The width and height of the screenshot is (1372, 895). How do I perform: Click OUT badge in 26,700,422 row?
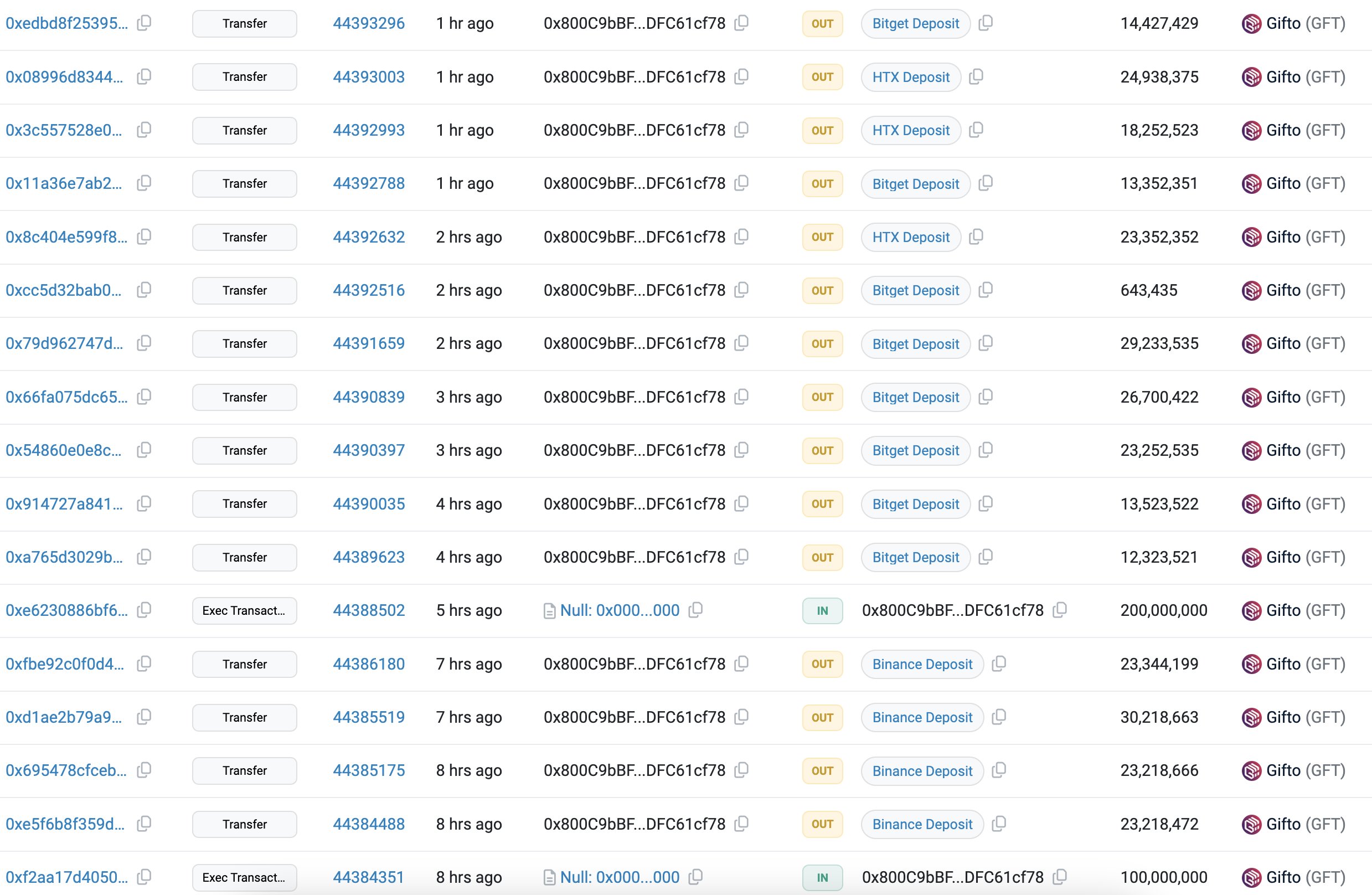pyautogui.click(x=822, y=397)
